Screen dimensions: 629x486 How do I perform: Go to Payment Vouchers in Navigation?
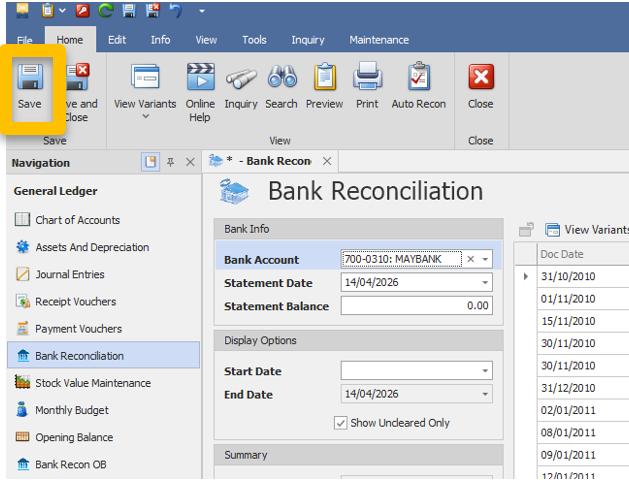[78, 328]
